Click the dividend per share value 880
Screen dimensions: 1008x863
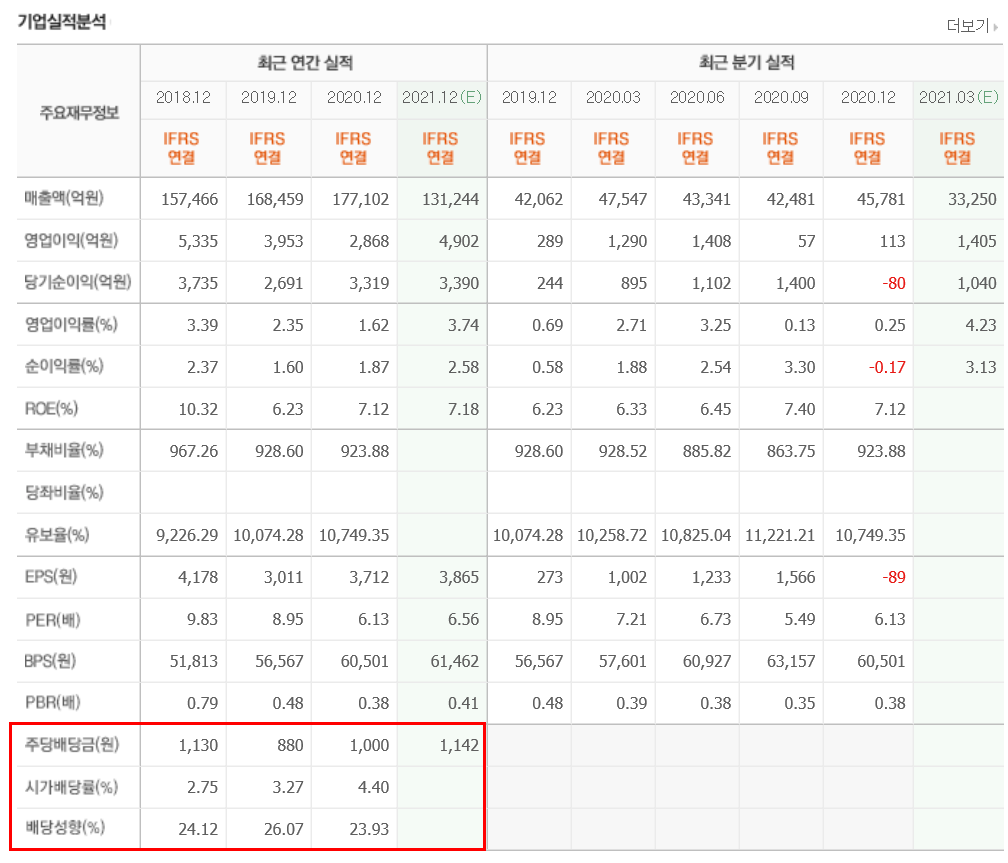coord(291,745)
